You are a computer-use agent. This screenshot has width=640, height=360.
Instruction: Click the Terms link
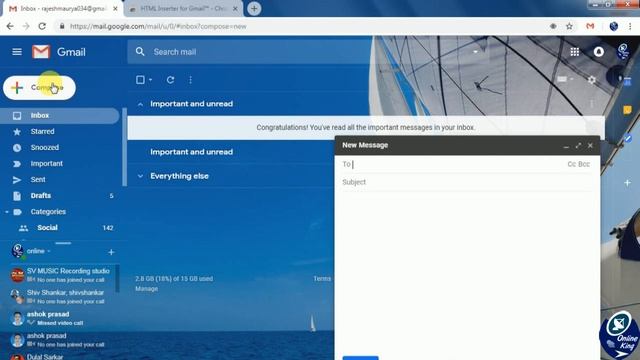322,279
